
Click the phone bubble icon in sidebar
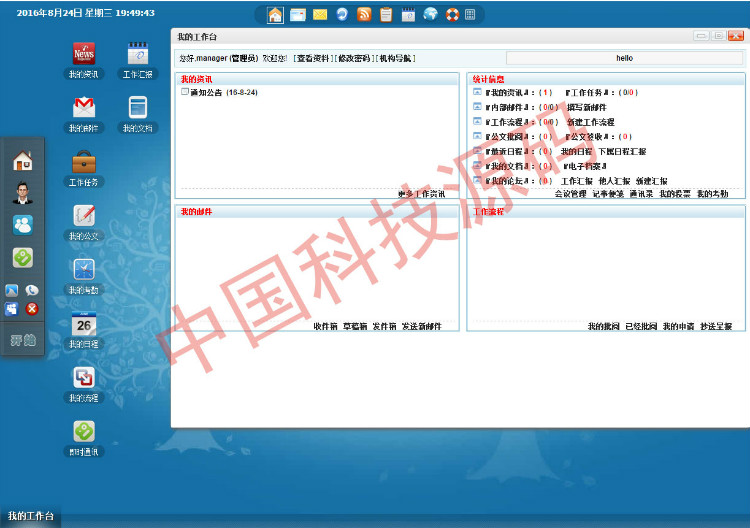click(x=32, y=290)
